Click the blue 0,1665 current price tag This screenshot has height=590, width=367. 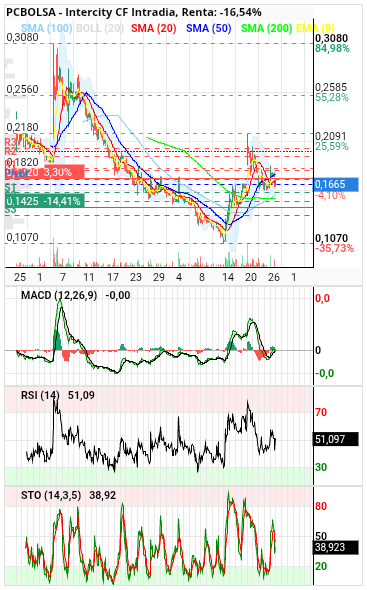(x=336, y=184)
